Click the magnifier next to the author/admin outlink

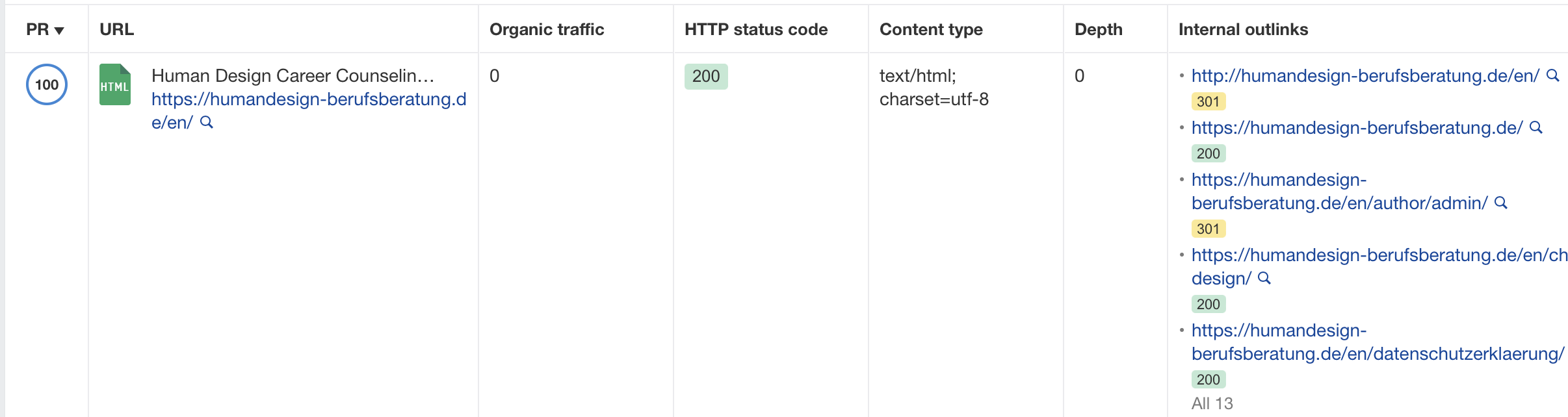click(1501, 203)
